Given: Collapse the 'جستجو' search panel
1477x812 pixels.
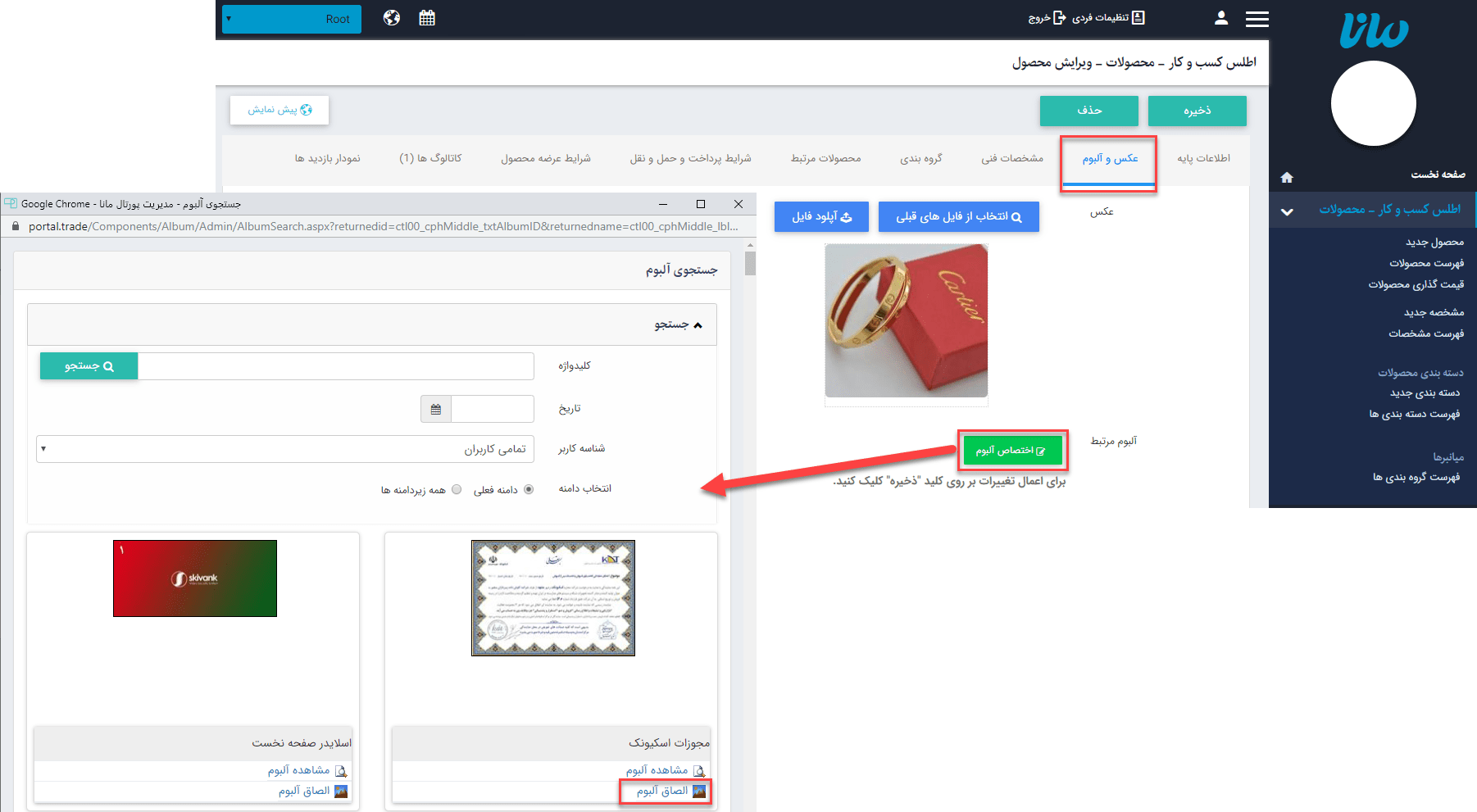Looking at the screenshot, I should point(698,325).
